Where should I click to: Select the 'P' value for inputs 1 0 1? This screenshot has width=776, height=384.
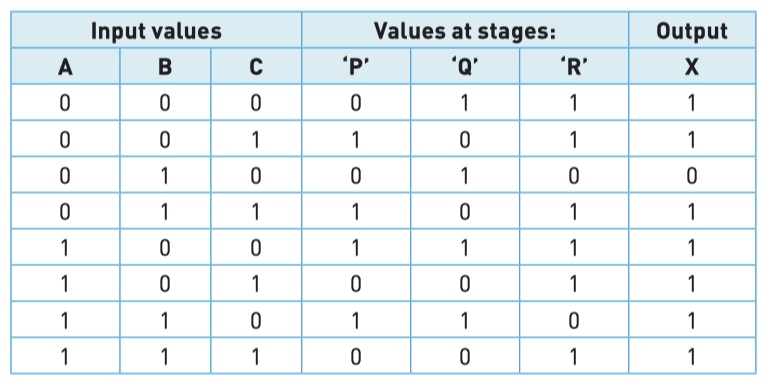(356, 284)
